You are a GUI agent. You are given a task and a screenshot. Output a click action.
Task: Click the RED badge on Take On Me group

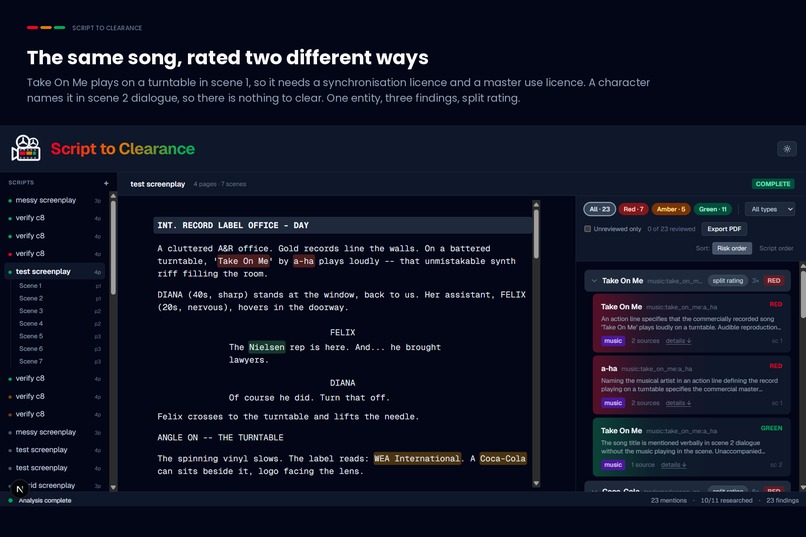point(774,281)
